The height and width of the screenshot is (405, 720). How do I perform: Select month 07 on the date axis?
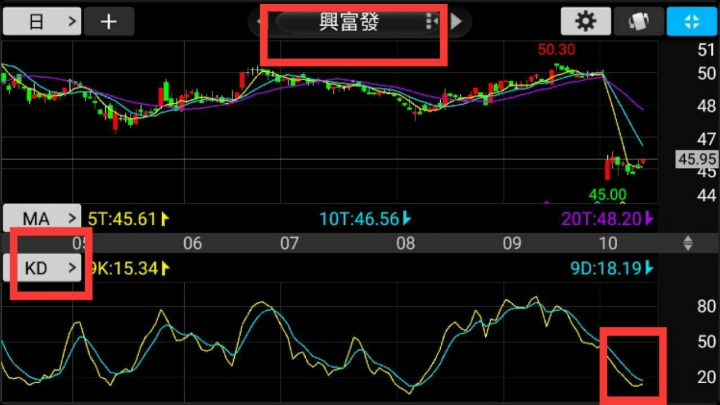coord(289,243)
